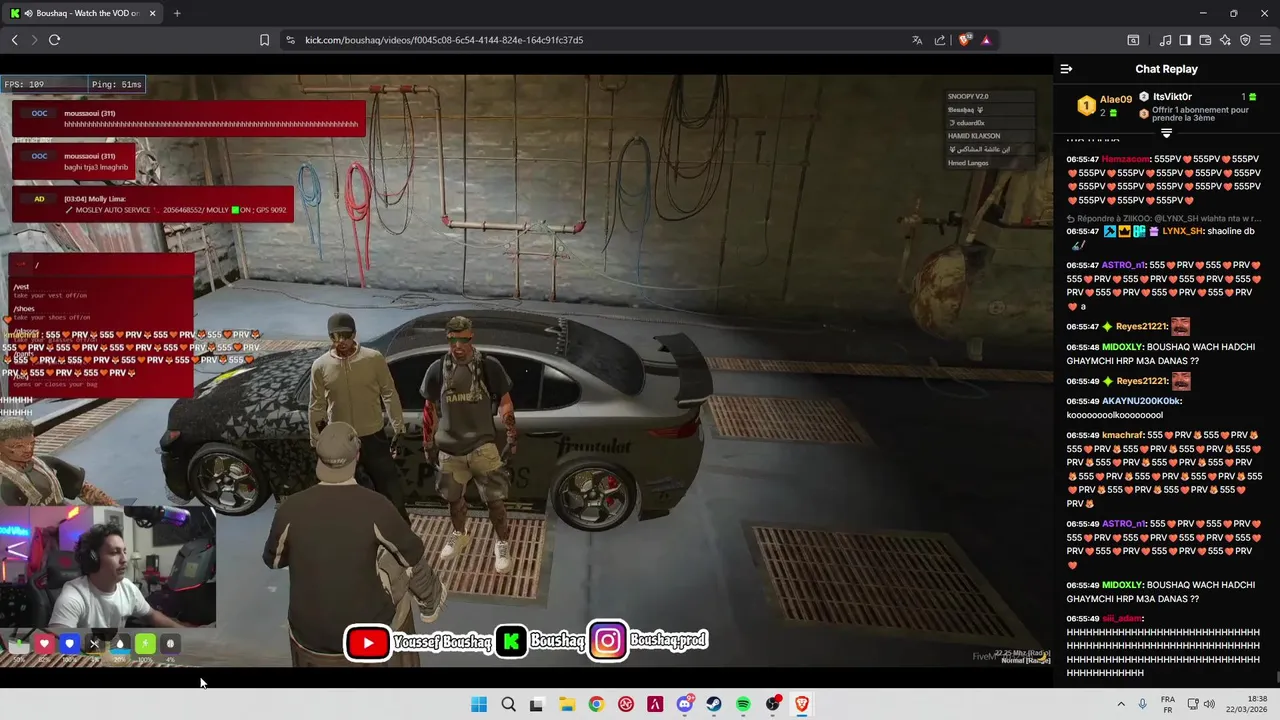Viewport: 1280px width, 720px height.
Task: Reload the Kick page
Action: pyautogui.click(x=54, y=40)
